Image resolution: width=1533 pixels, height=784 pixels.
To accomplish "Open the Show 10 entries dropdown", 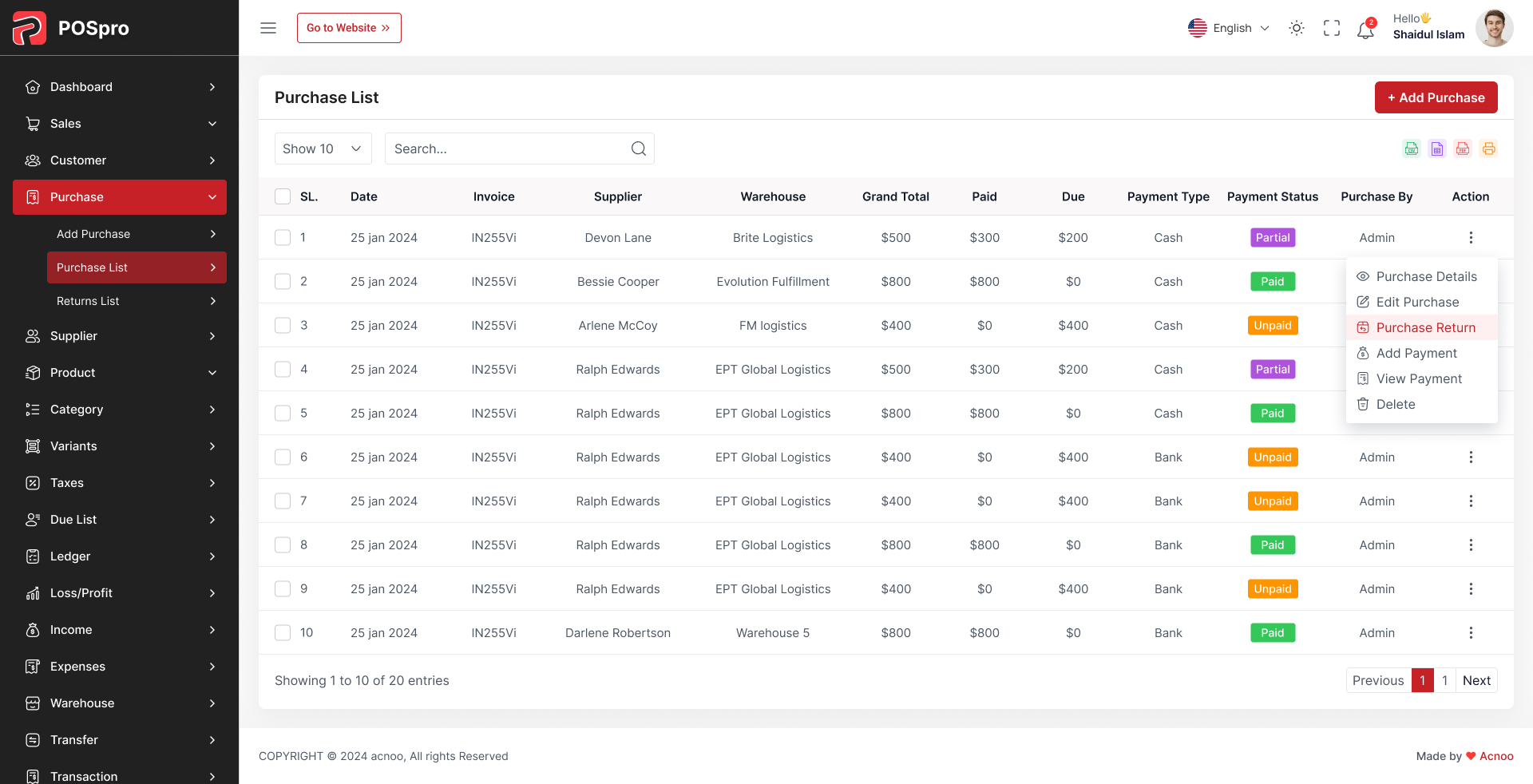I will (323, 148).
